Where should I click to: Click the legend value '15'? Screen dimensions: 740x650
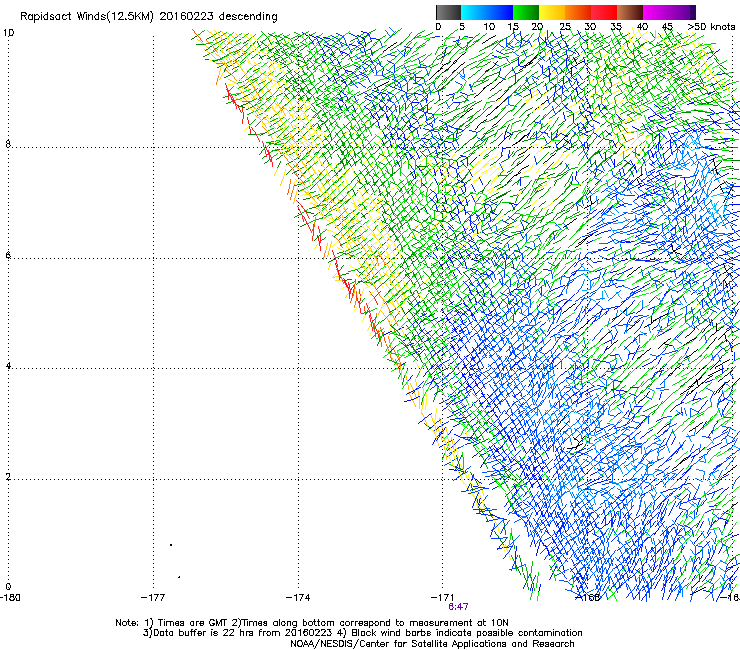coord(513,26)
